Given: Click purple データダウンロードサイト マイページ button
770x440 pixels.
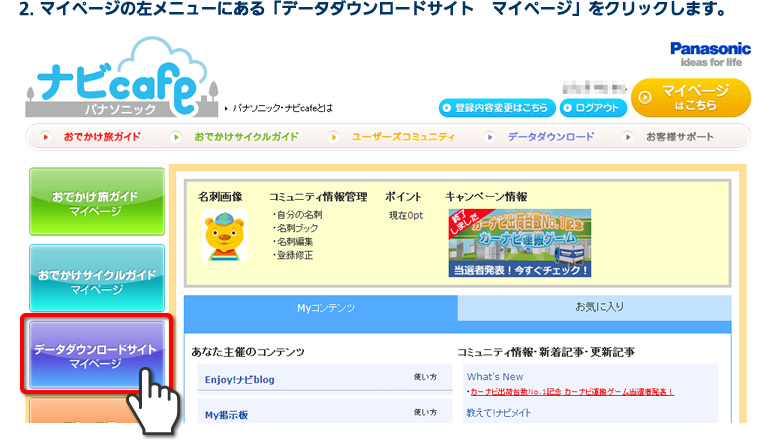Looking at the screenshot, I should coord(96,355).
